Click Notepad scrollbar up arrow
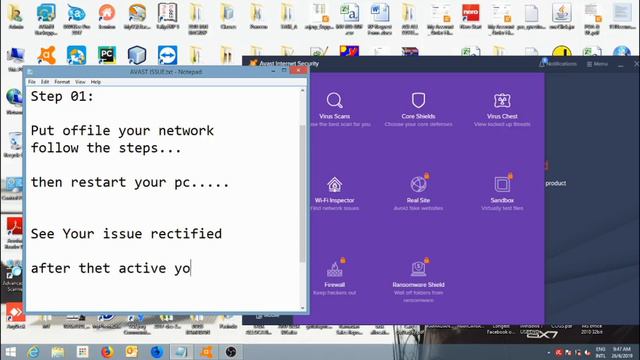 click(302, 91)
